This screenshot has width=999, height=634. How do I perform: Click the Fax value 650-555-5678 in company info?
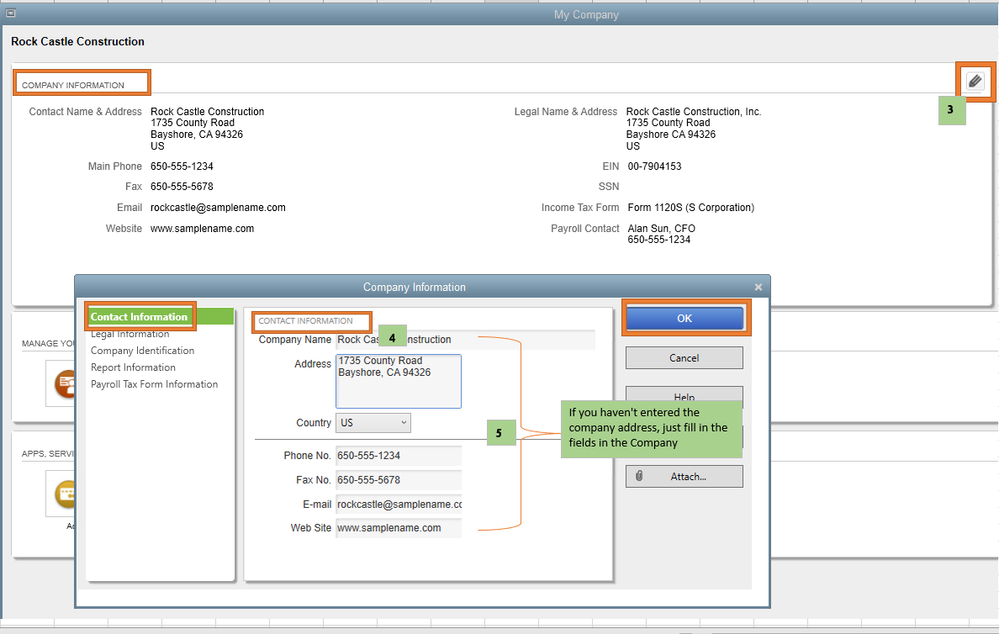click(182, 187)
